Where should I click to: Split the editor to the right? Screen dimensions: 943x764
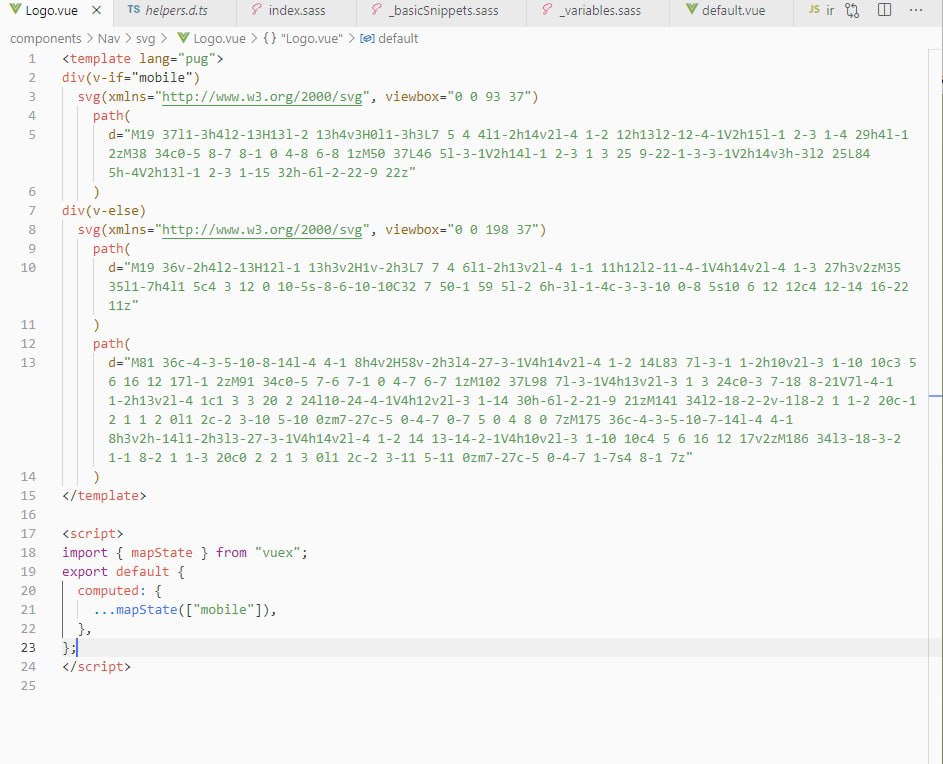coord(884,10)
